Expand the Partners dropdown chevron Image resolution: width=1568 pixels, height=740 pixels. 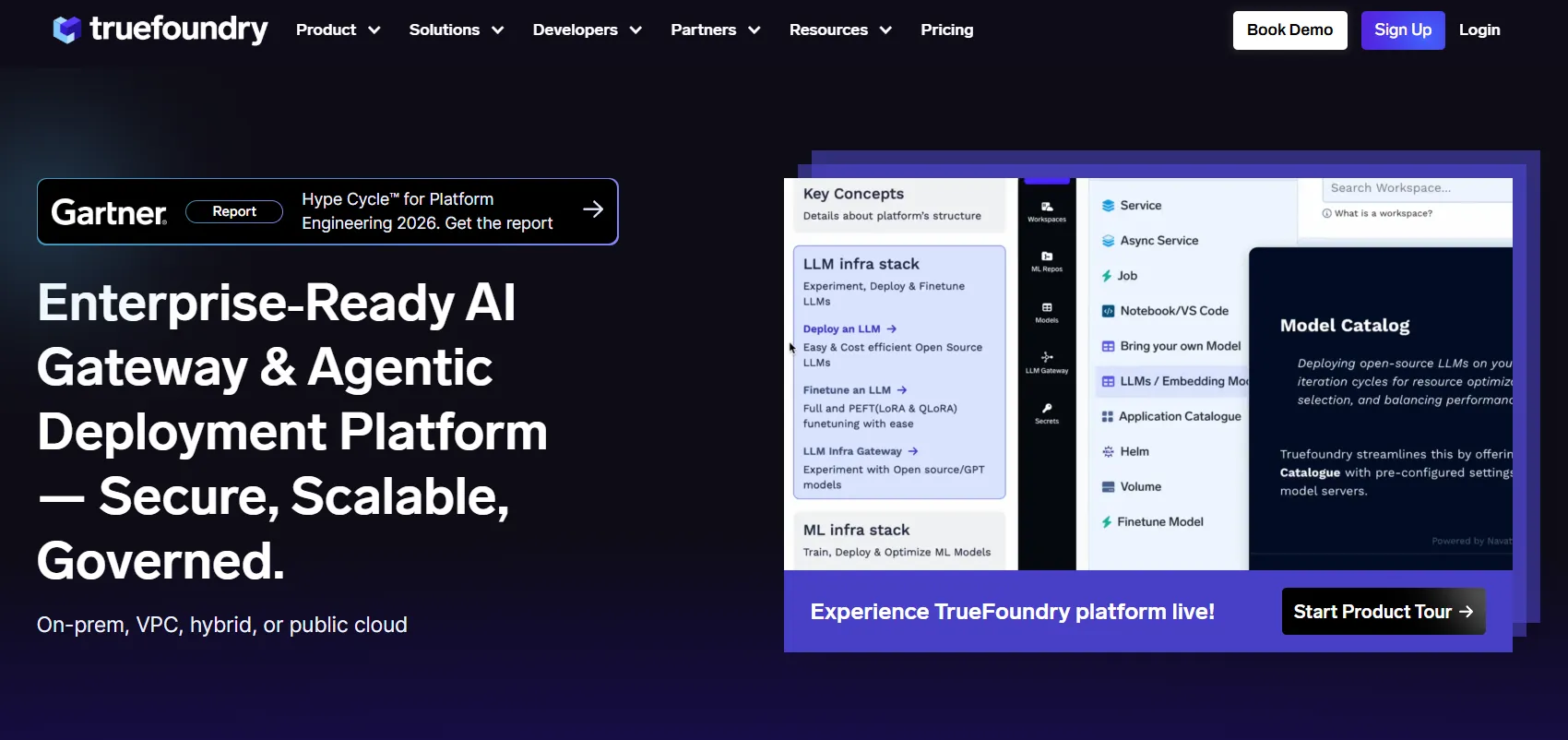[x=754, y=30]
